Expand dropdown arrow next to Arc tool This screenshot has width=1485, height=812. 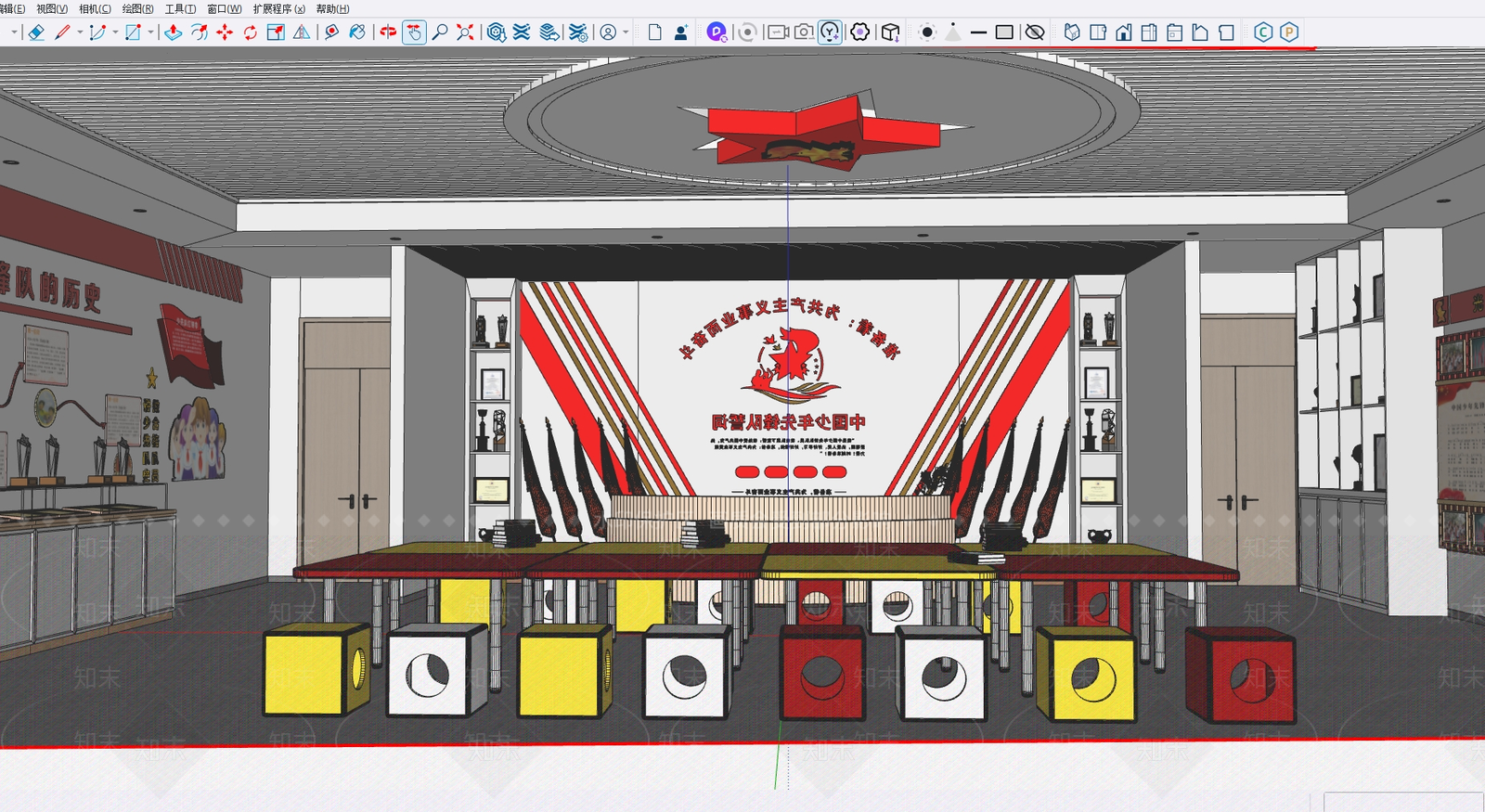pyautogui.click(x=115, y=32)
